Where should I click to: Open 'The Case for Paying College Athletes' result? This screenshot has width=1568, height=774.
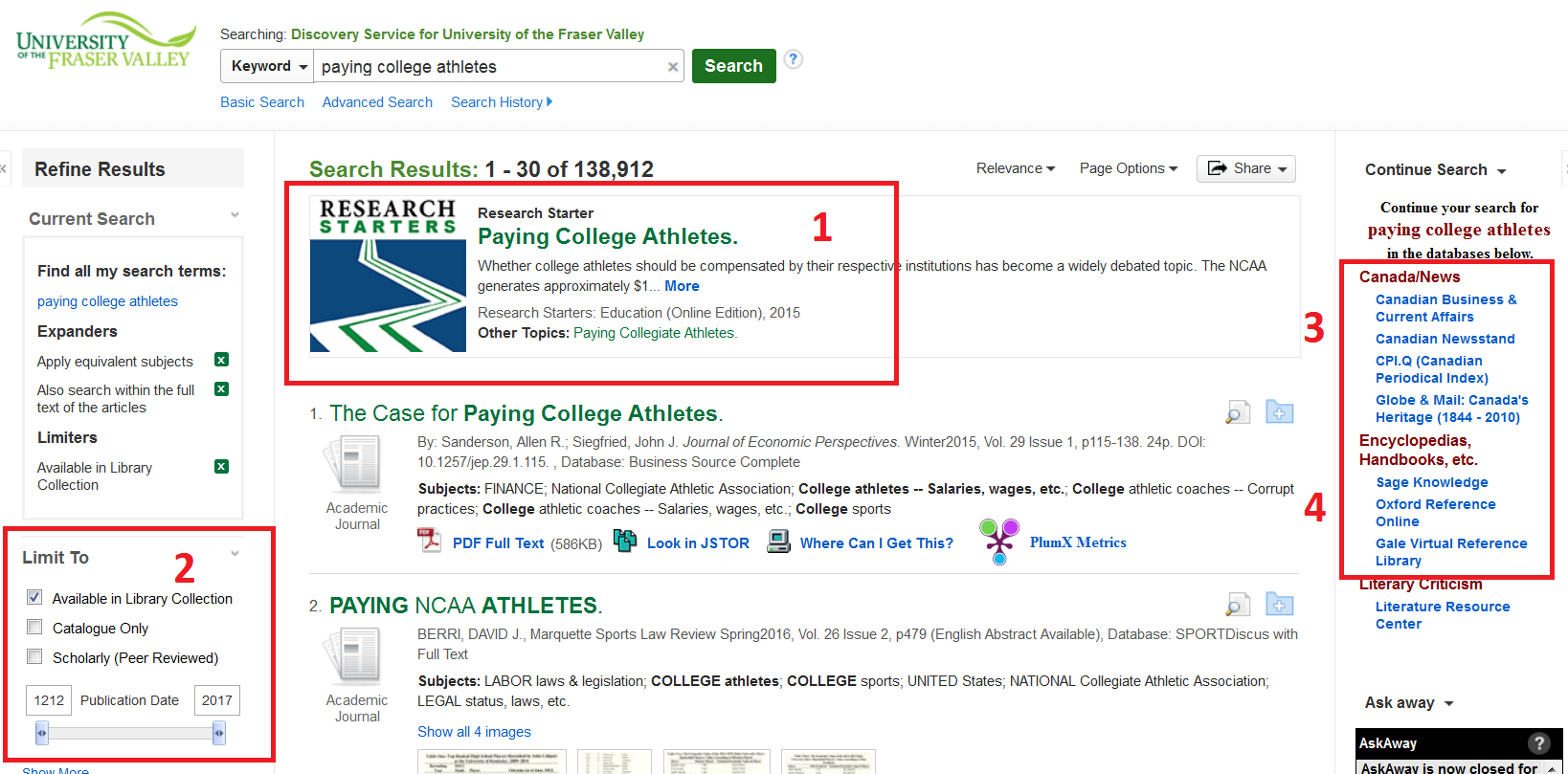[526, 413]
